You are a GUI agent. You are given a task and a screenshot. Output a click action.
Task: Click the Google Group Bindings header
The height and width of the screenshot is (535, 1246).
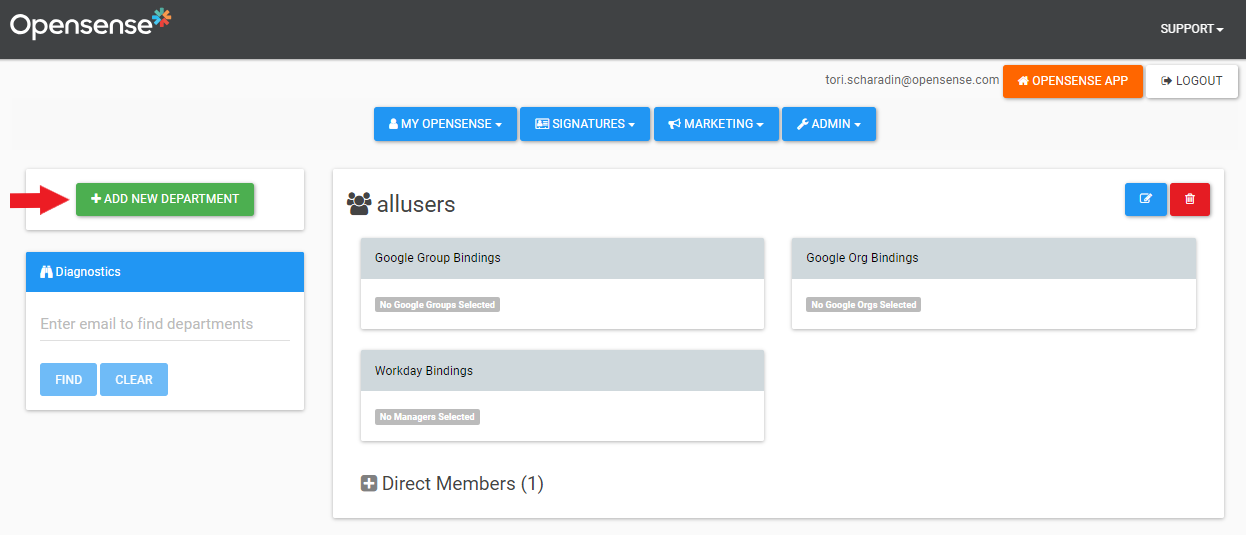point(562,258)
